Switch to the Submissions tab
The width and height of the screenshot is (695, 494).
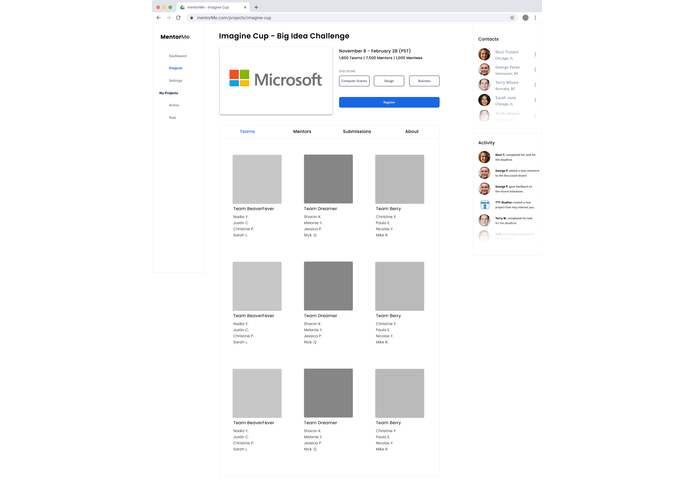(x=357, y=132)
